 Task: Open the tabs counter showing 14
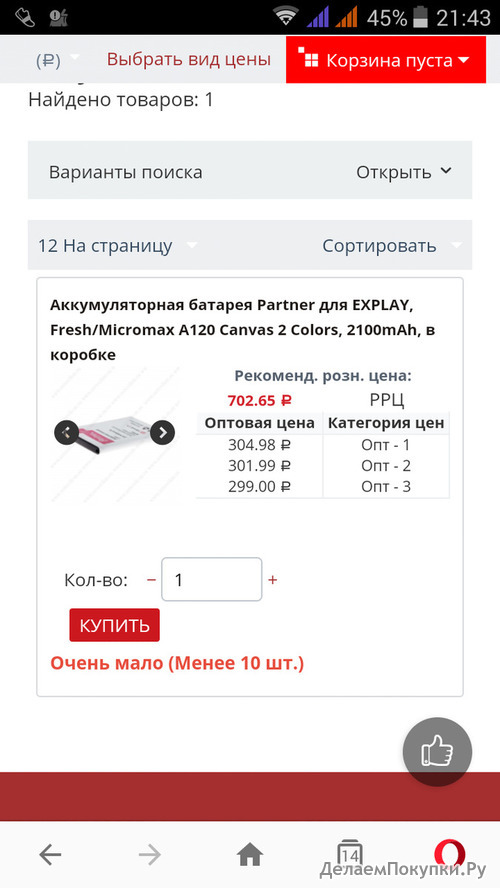(349, 854)
